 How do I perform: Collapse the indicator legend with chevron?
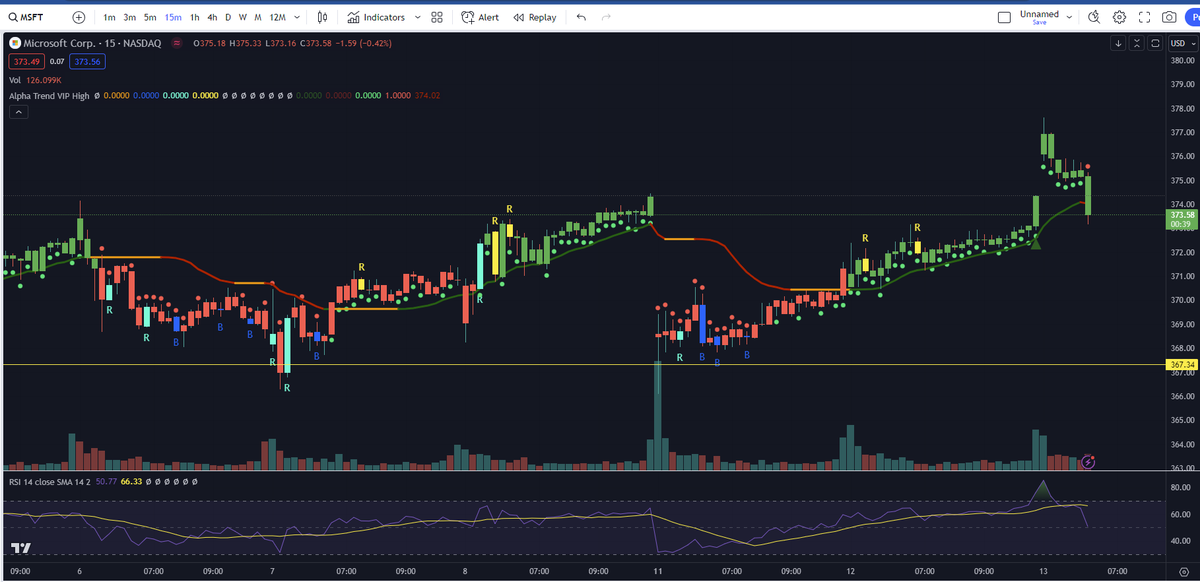pyautogui.click(x=18, y=112)
